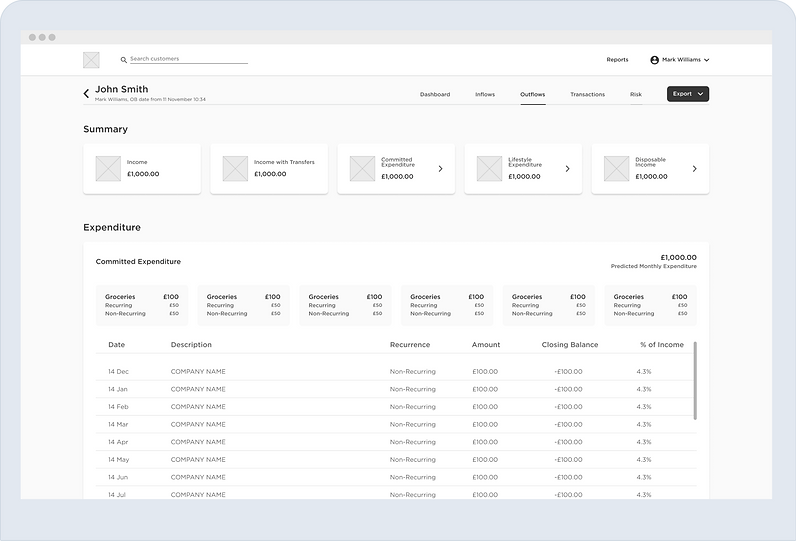Click Committed Expenditure card image placeholder
The height and width of the screenshot is (541, 796).
(x=362, y=168)
